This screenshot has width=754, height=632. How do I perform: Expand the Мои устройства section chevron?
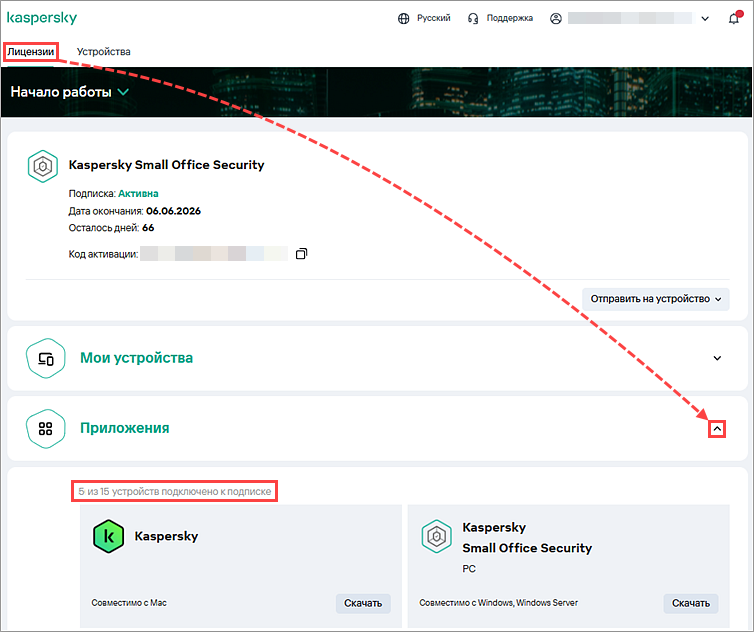click(x=717, y=358)
